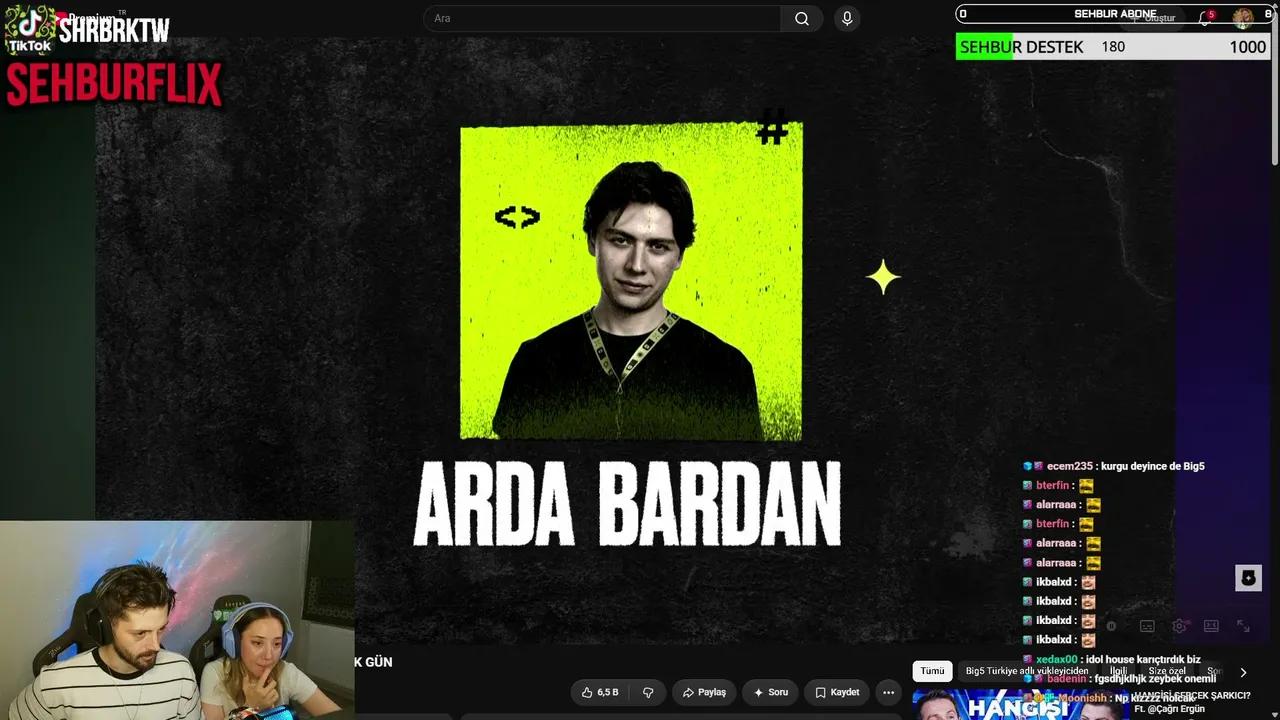Open the player settings gear
1280x720 pixels.
click(x=1179, y=626)
